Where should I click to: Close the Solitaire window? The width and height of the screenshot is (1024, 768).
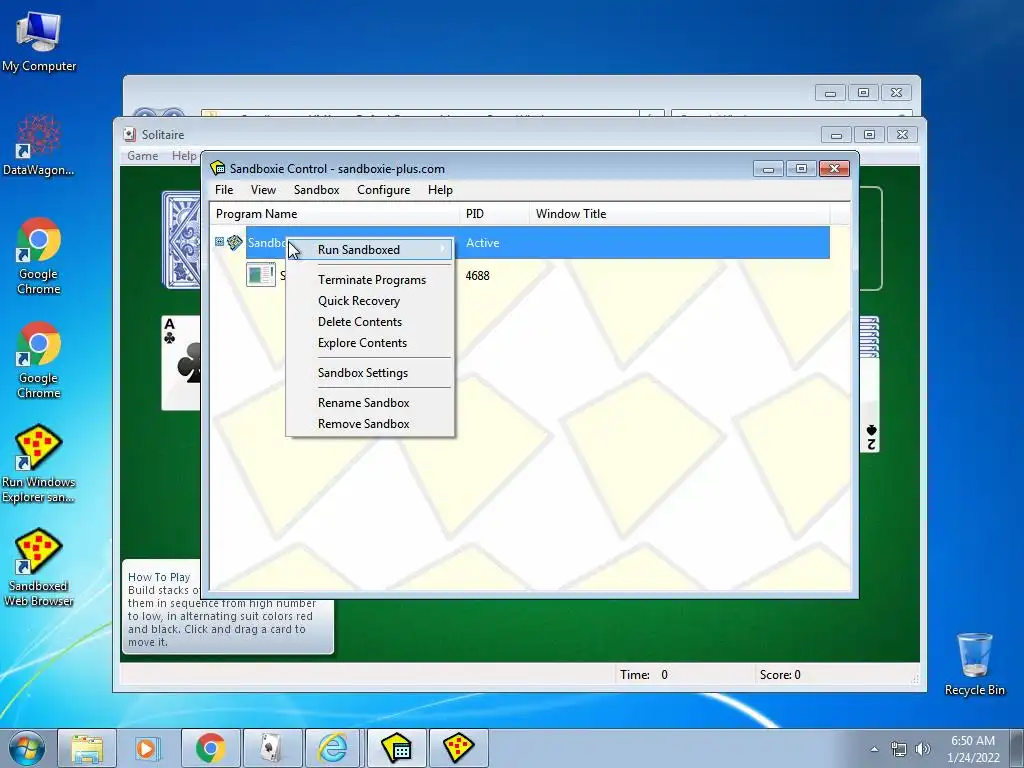902,135
